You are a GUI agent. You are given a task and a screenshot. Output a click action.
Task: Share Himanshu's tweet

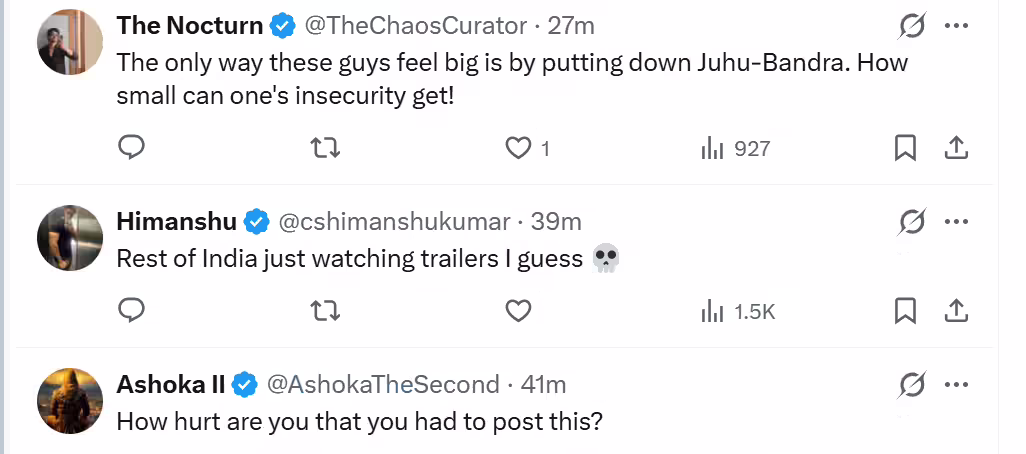[x=956, y=311]
